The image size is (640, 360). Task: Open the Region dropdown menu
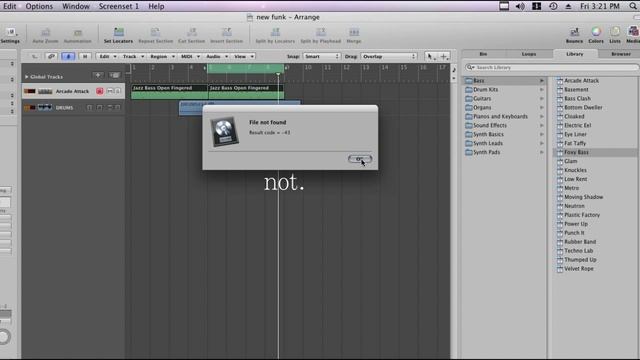pos(162,56)
